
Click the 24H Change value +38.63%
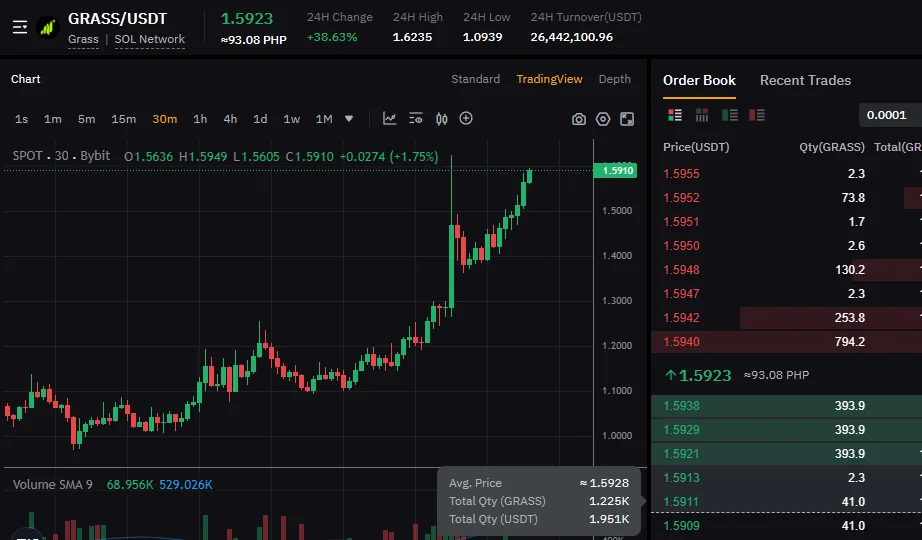(332, 37)
